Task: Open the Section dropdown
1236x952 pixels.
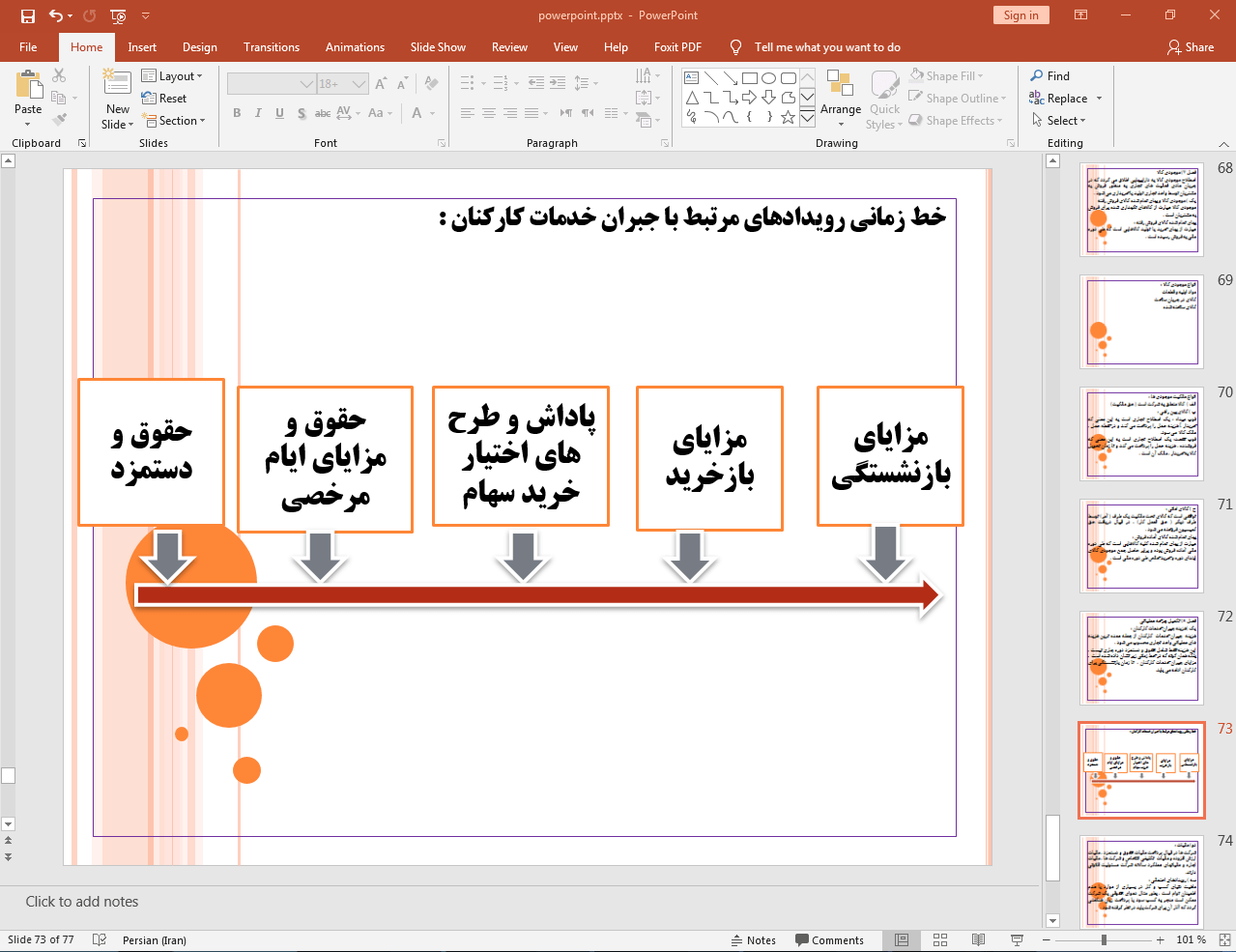Action: click(174, 121)
